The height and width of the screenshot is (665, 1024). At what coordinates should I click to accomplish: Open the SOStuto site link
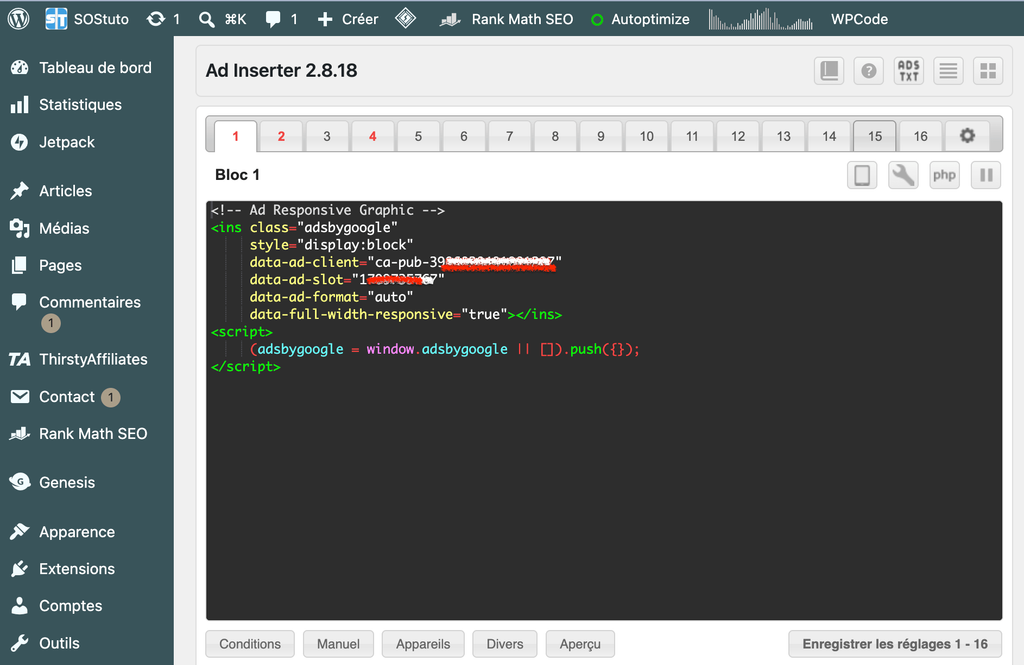click(x=87, y=19)
